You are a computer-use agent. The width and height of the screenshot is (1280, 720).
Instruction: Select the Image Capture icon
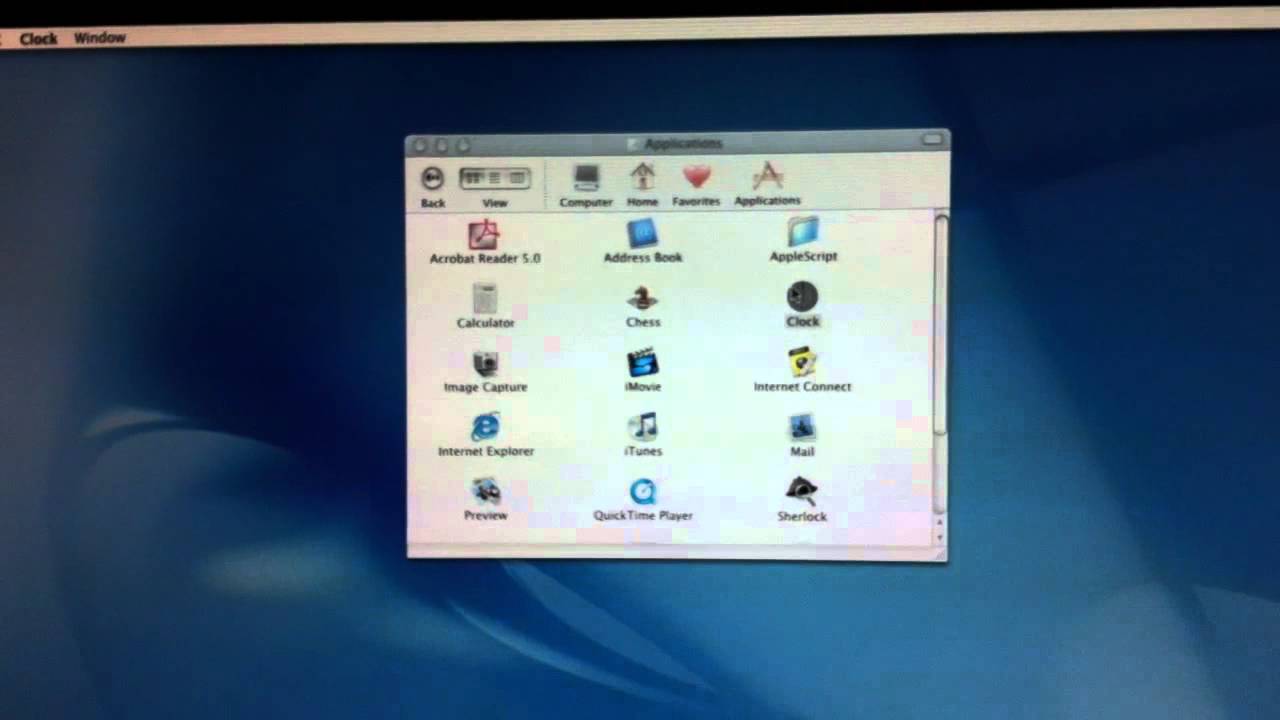click(485, 363)
